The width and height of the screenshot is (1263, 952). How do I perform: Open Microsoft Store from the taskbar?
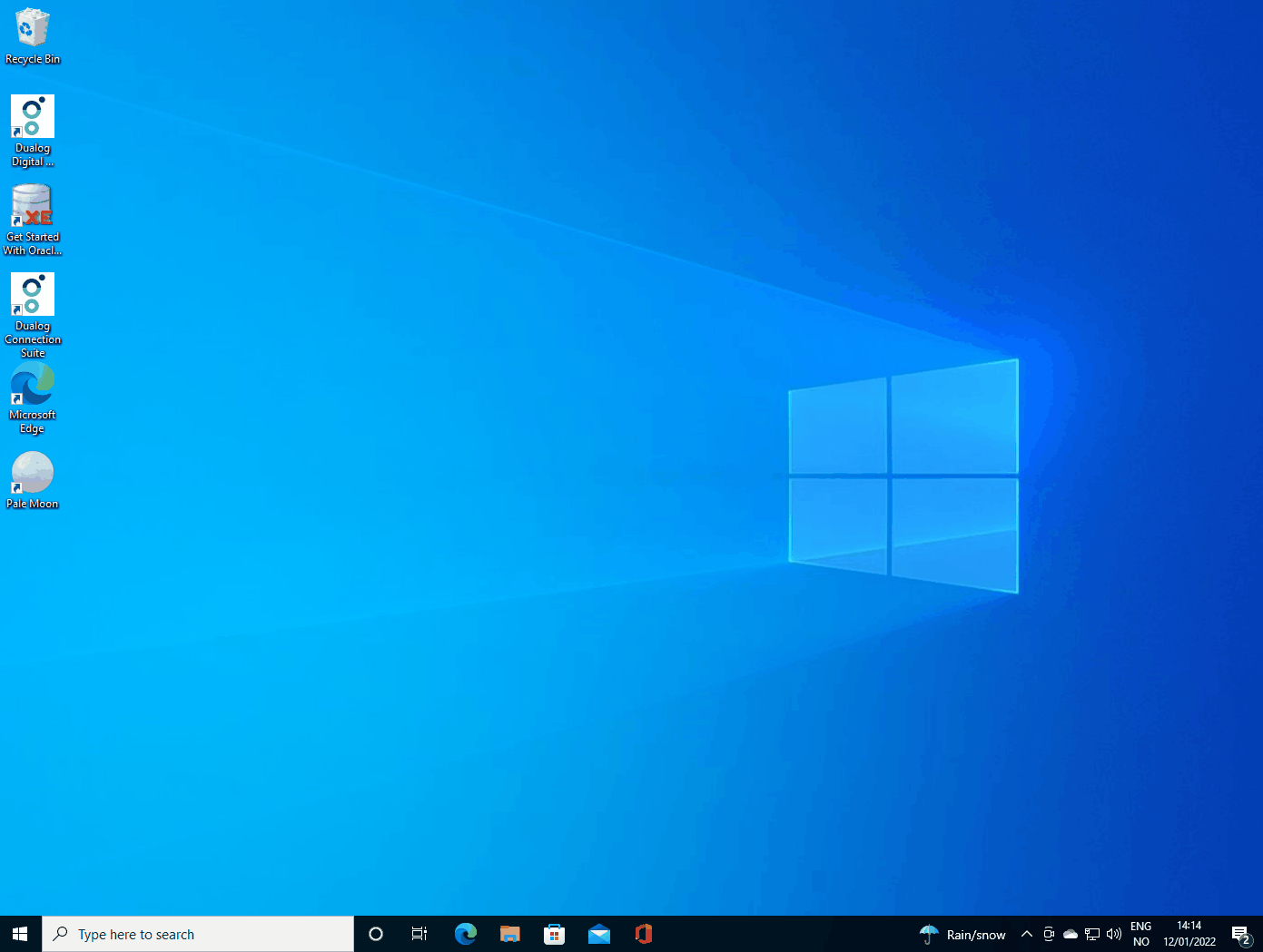(555, 934)
